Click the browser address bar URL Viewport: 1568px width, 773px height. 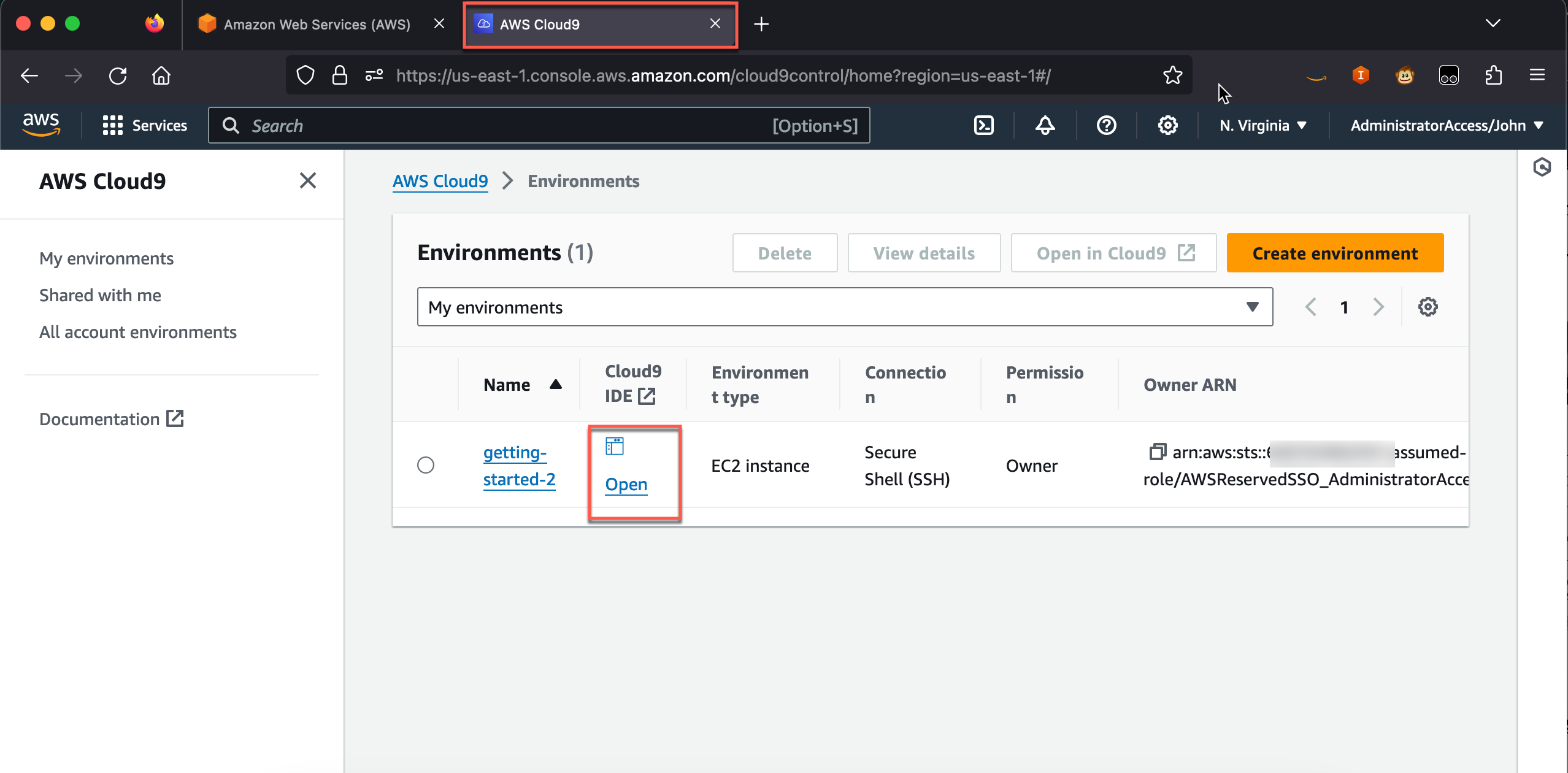pyautogui.click(x=723, y=75)
